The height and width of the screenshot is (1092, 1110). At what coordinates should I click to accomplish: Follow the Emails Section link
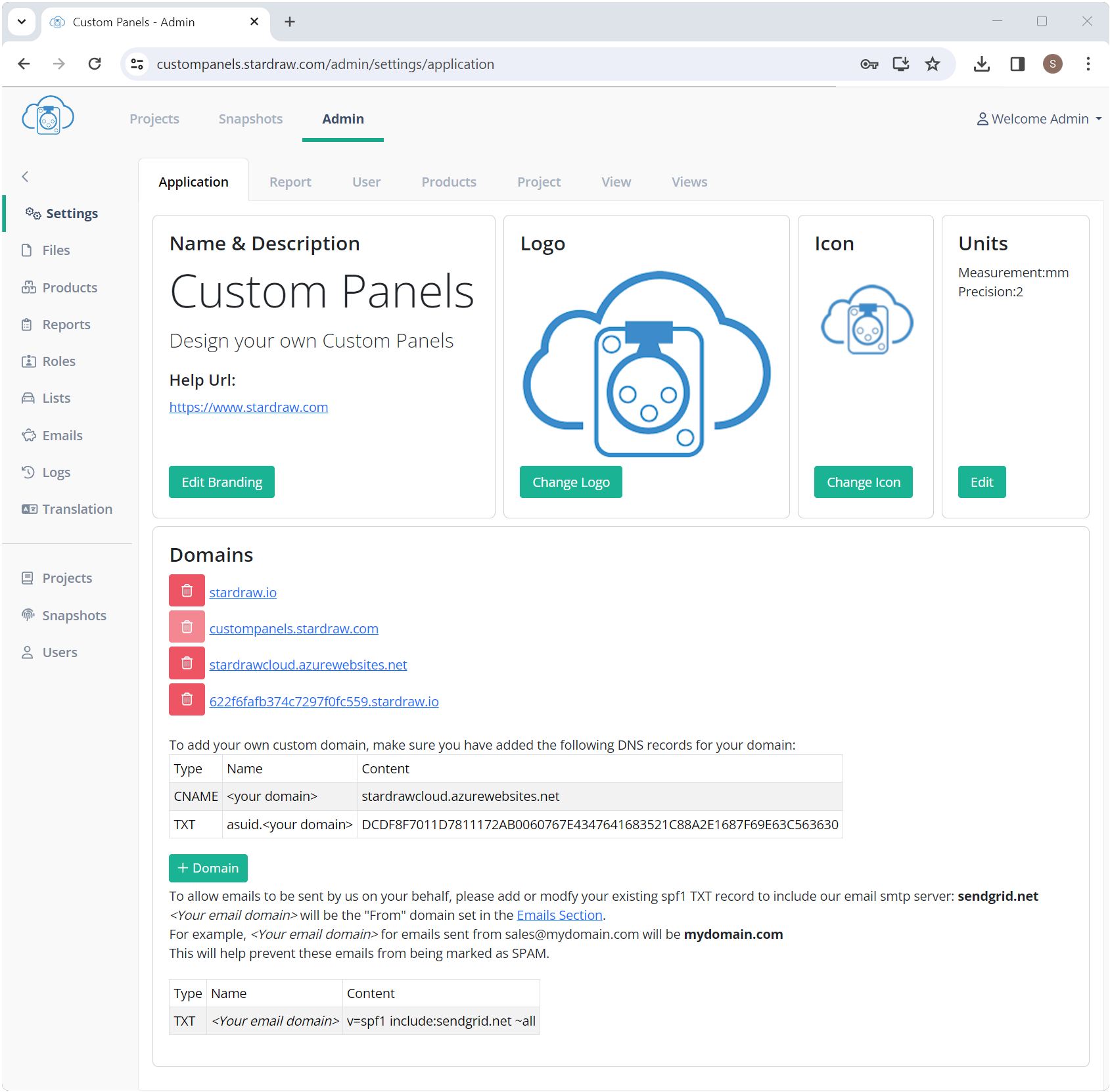(559, 915)
